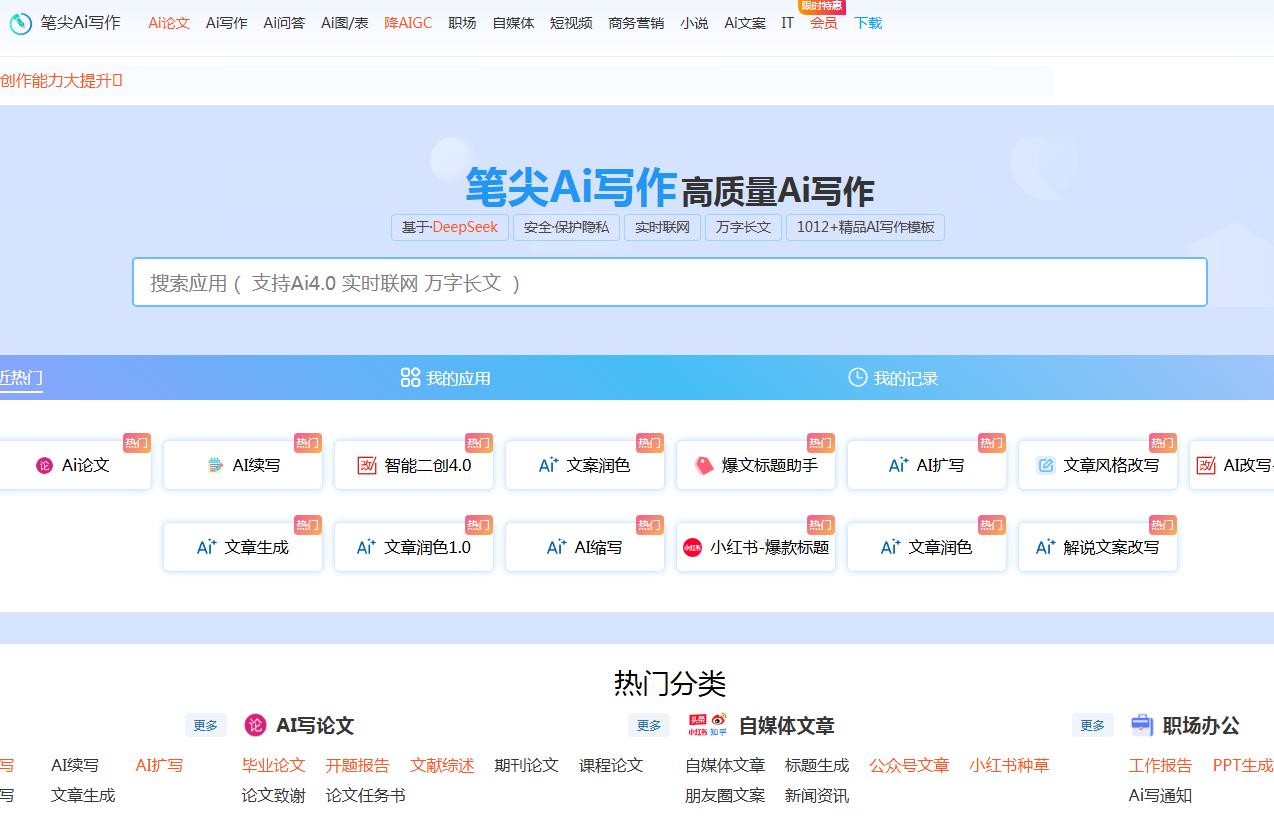Open the 文章风格改写 app card
Image resolution: width=1274 pixels, height=829 pixels.
1098,465
